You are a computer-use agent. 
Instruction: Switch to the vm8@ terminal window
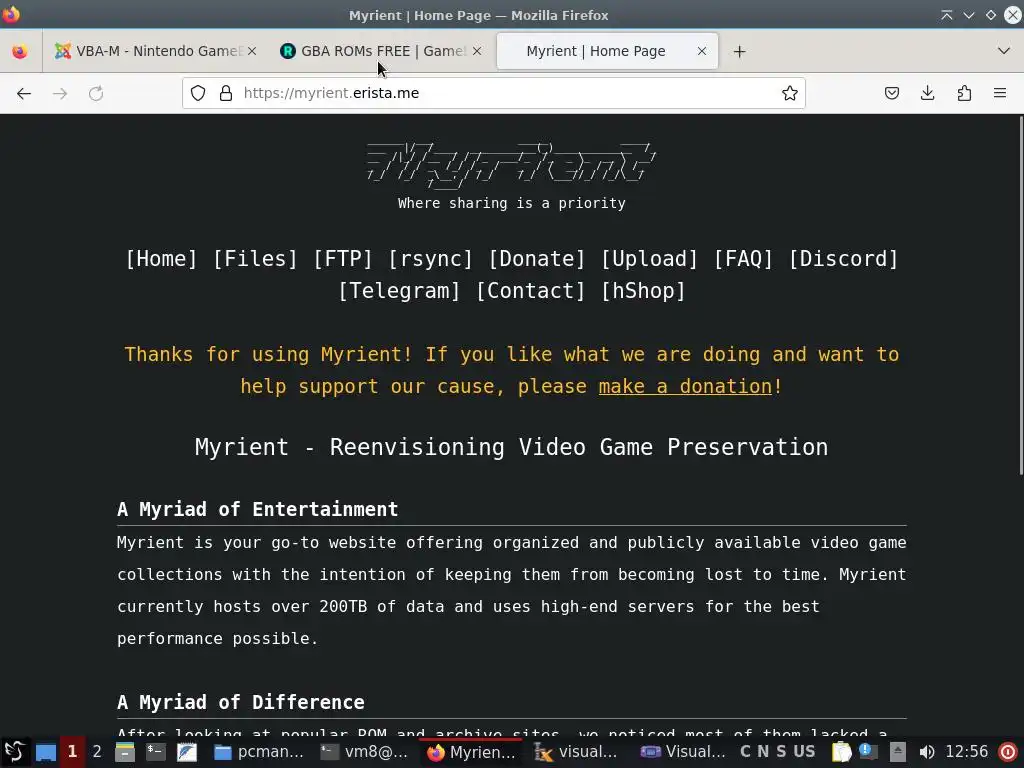coord(364,752)
